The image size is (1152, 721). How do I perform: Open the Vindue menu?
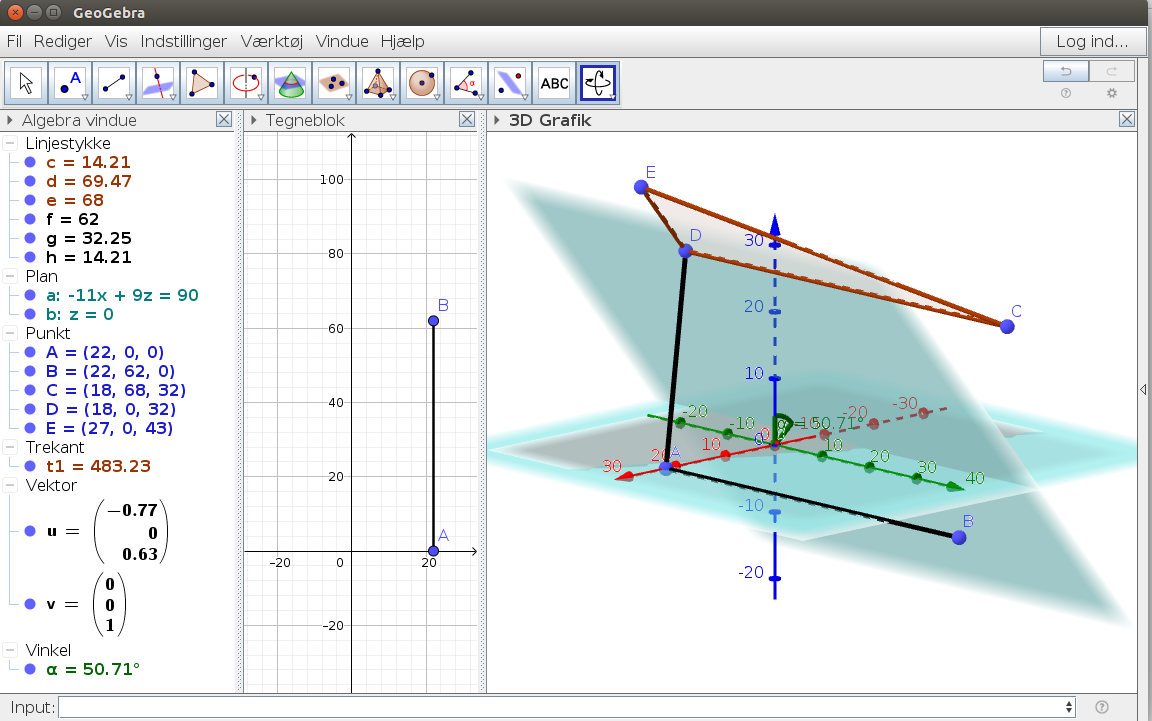[x=342, y=41]
